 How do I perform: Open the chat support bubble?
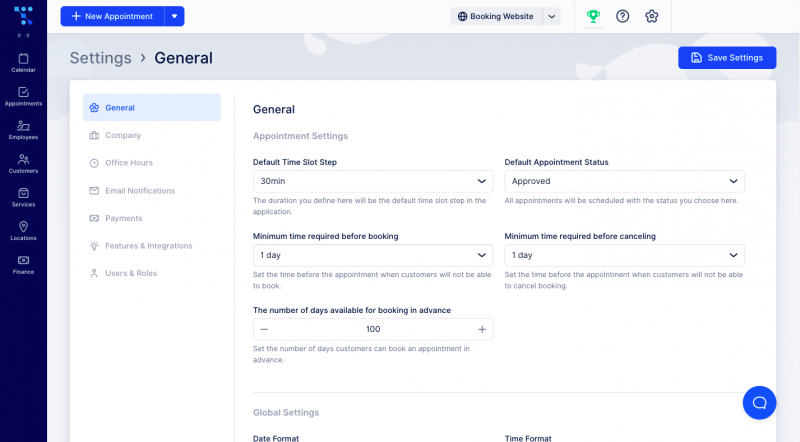click(x=759, y=403)
